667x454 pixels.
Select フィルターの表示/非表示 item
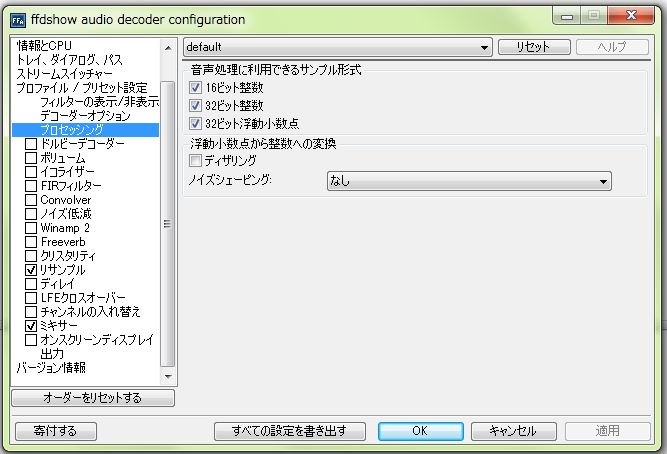tap(100, 102)
